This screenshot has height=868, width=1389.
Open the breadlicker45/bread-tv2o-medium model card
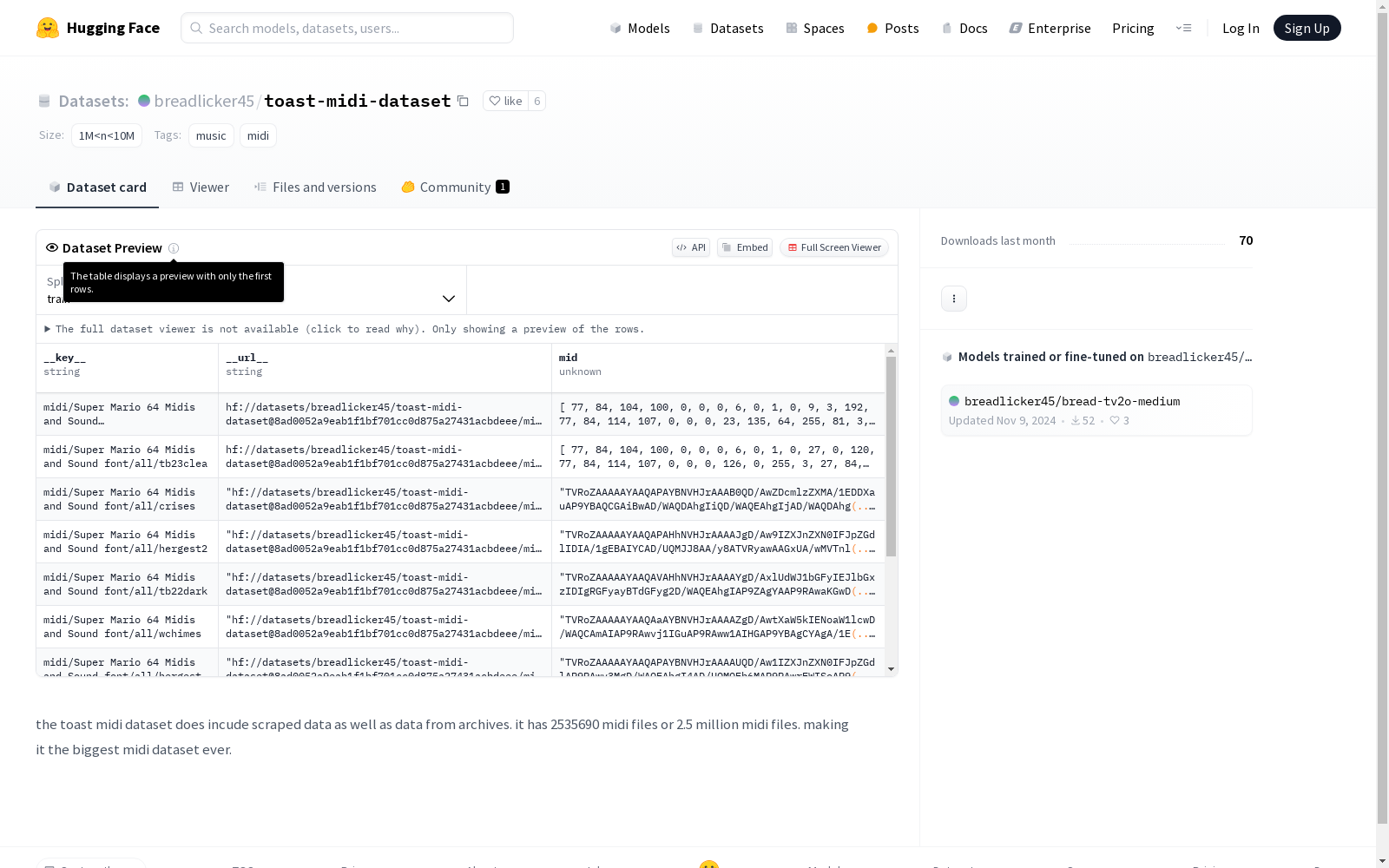(1096, 411)
